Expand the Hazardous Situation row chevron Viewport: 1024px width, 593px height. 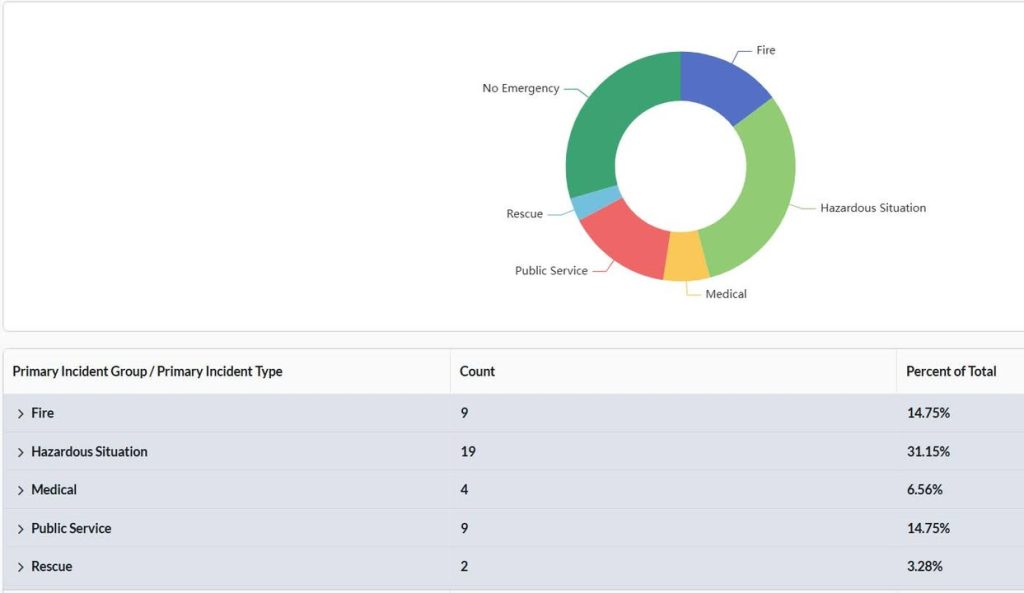coord(20,452)
